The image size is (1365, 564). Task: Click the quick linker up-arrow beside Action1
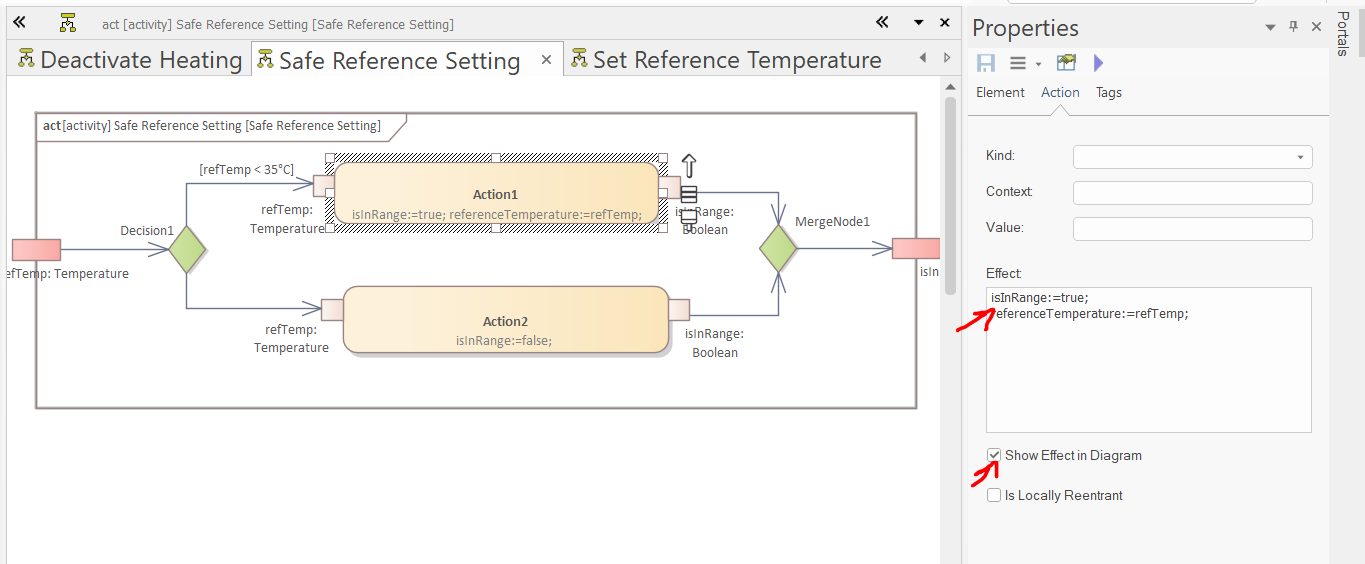[688, 166]
